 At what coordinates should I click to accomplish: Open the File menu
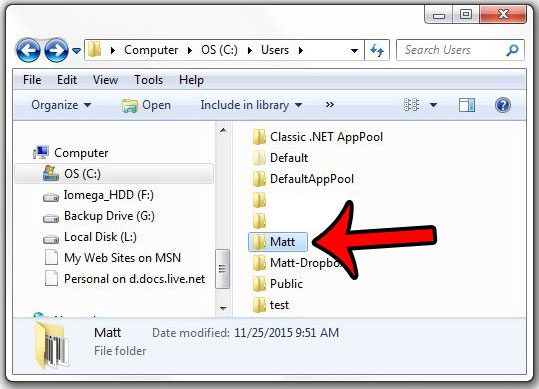[32, 80]
